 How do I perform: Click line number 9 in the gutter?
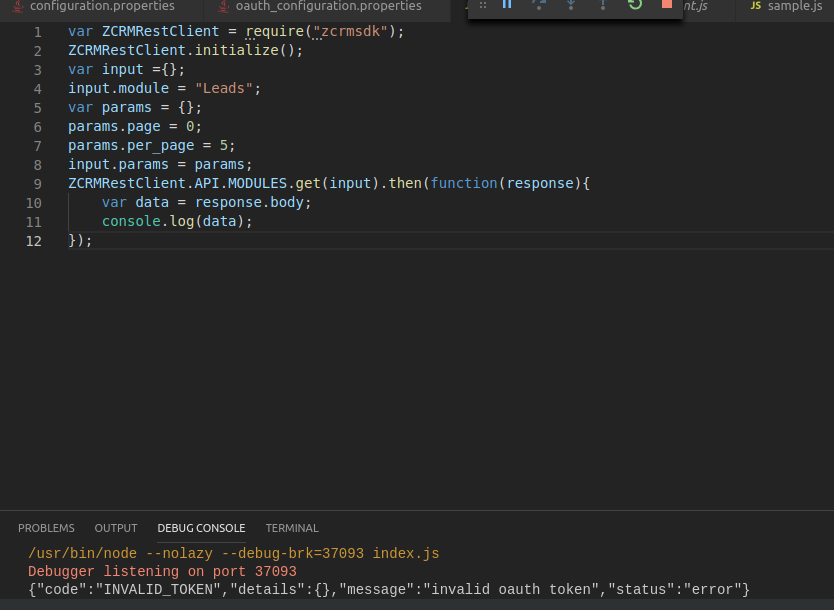pyautogui.click(x=38, y=184)
